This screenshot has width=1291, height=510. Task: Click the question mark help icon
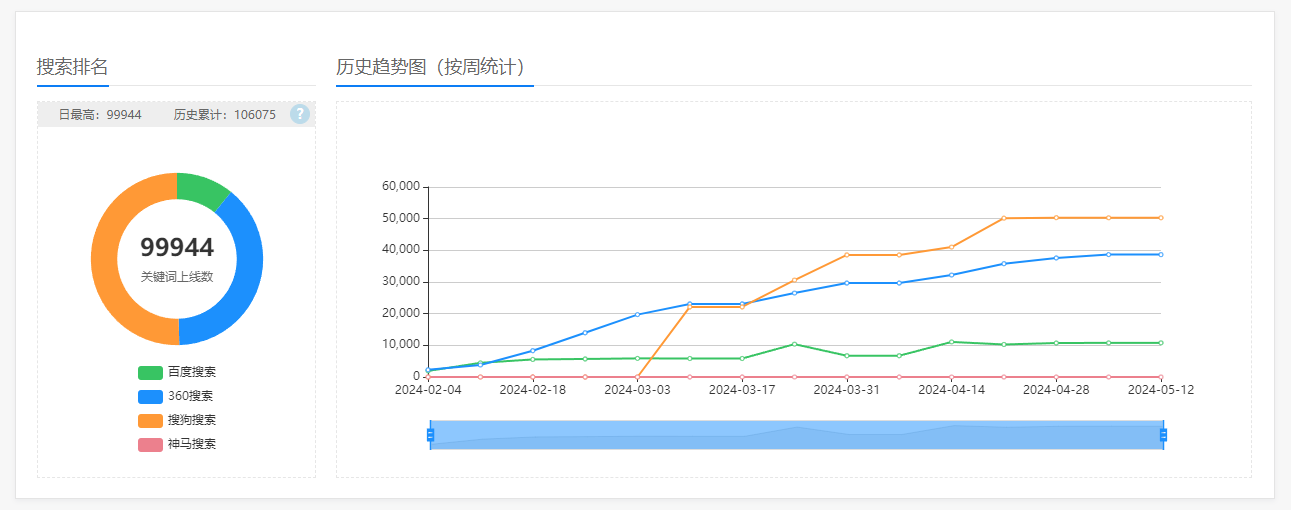[300, 114]
